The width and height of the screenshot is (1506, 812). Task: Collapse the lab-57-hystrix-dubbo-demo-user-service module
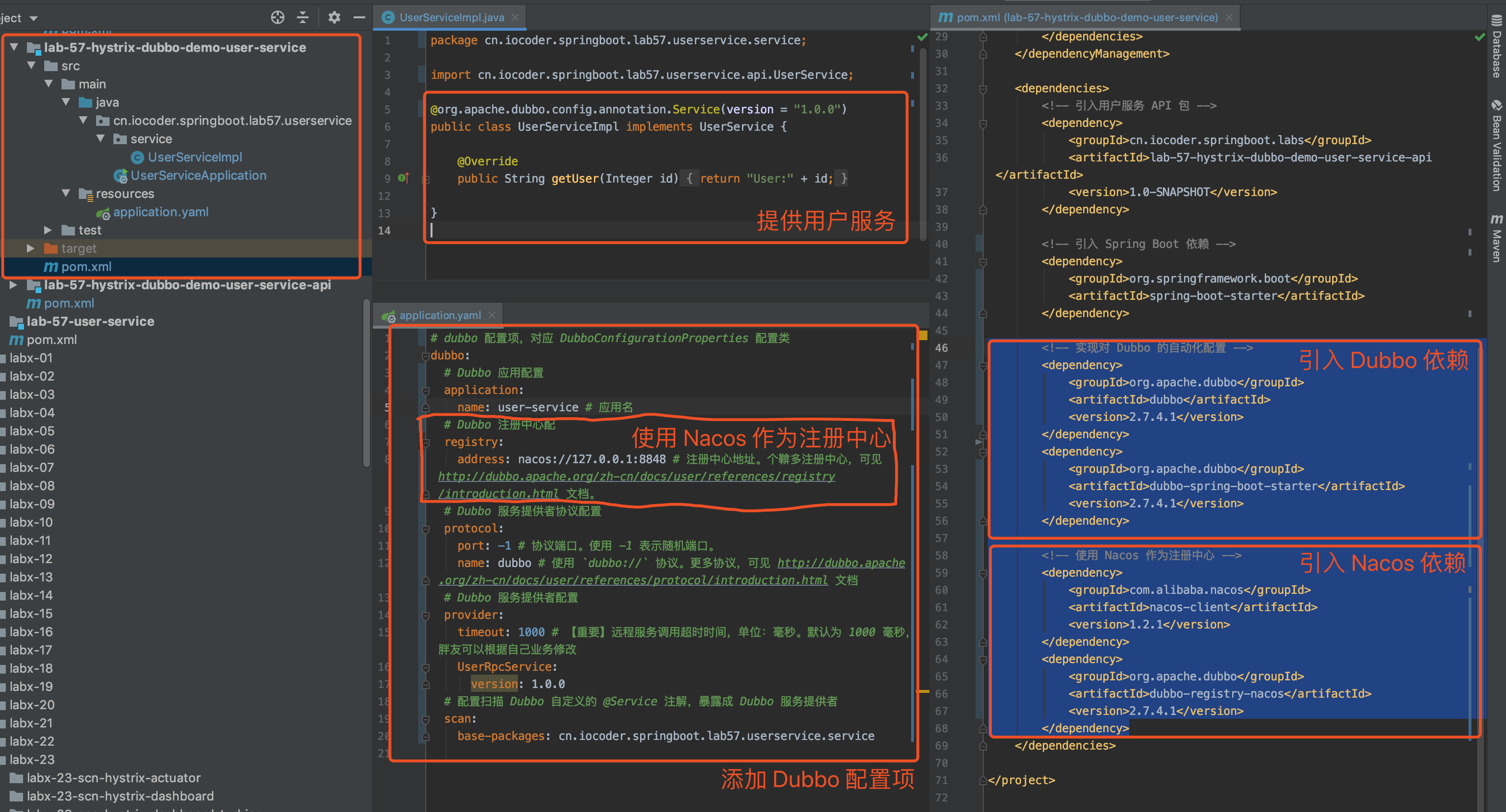(x=14, y=48)
